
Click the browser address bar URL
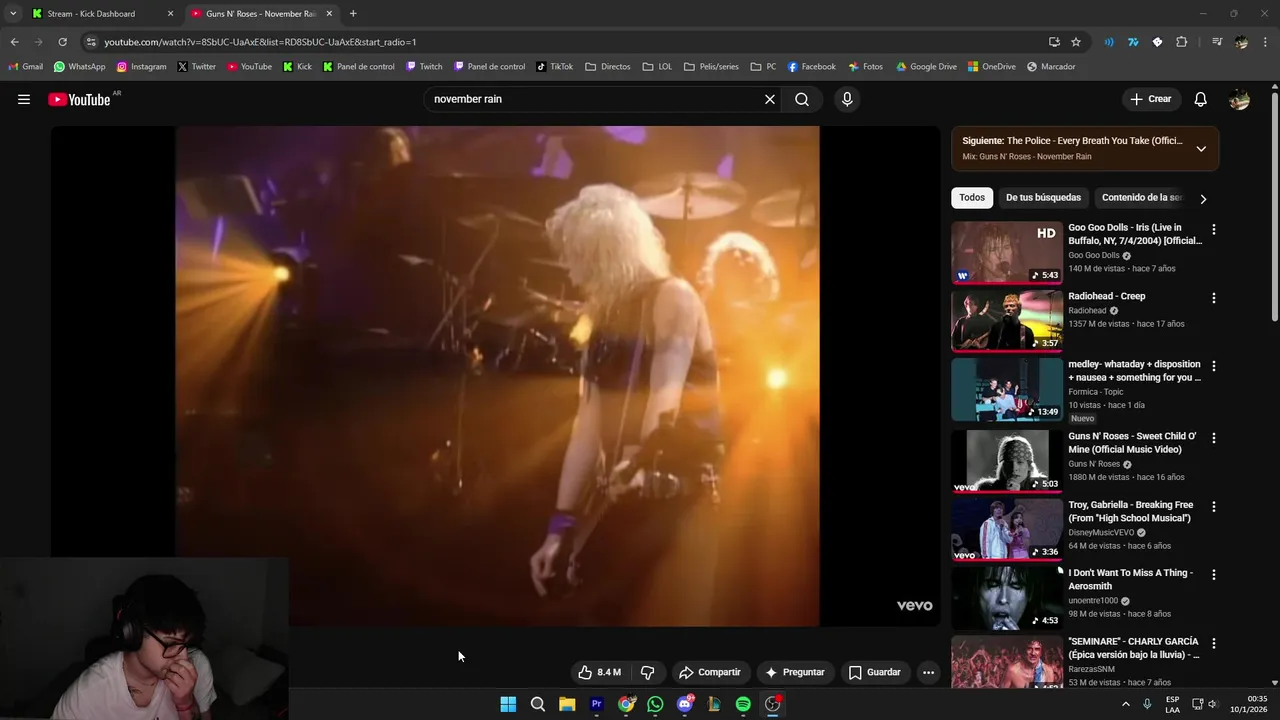[x=260, y=42]
